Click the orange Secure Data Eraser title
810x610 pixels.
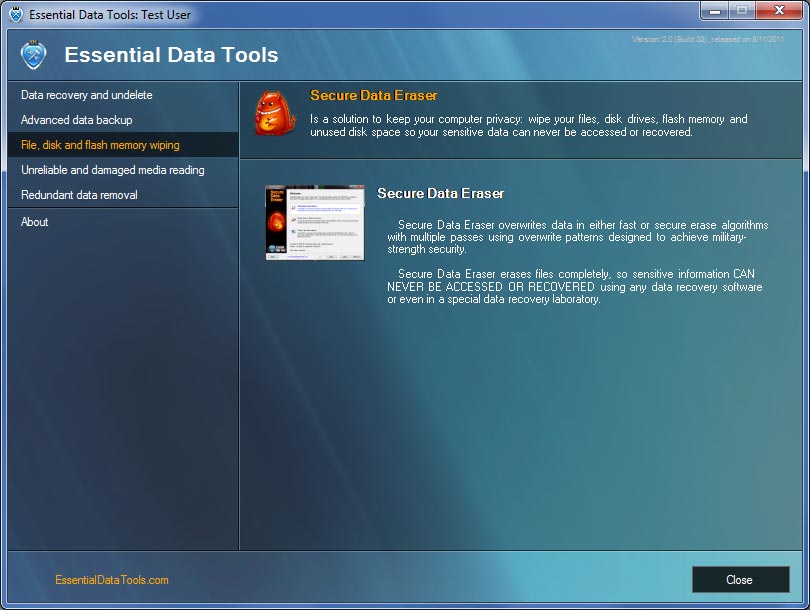(373, 96)
